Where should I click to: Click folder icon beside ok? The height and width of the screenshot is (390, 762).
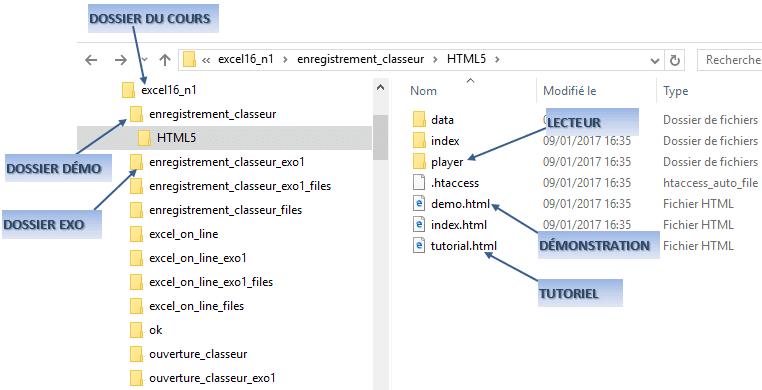click(136, 330)
